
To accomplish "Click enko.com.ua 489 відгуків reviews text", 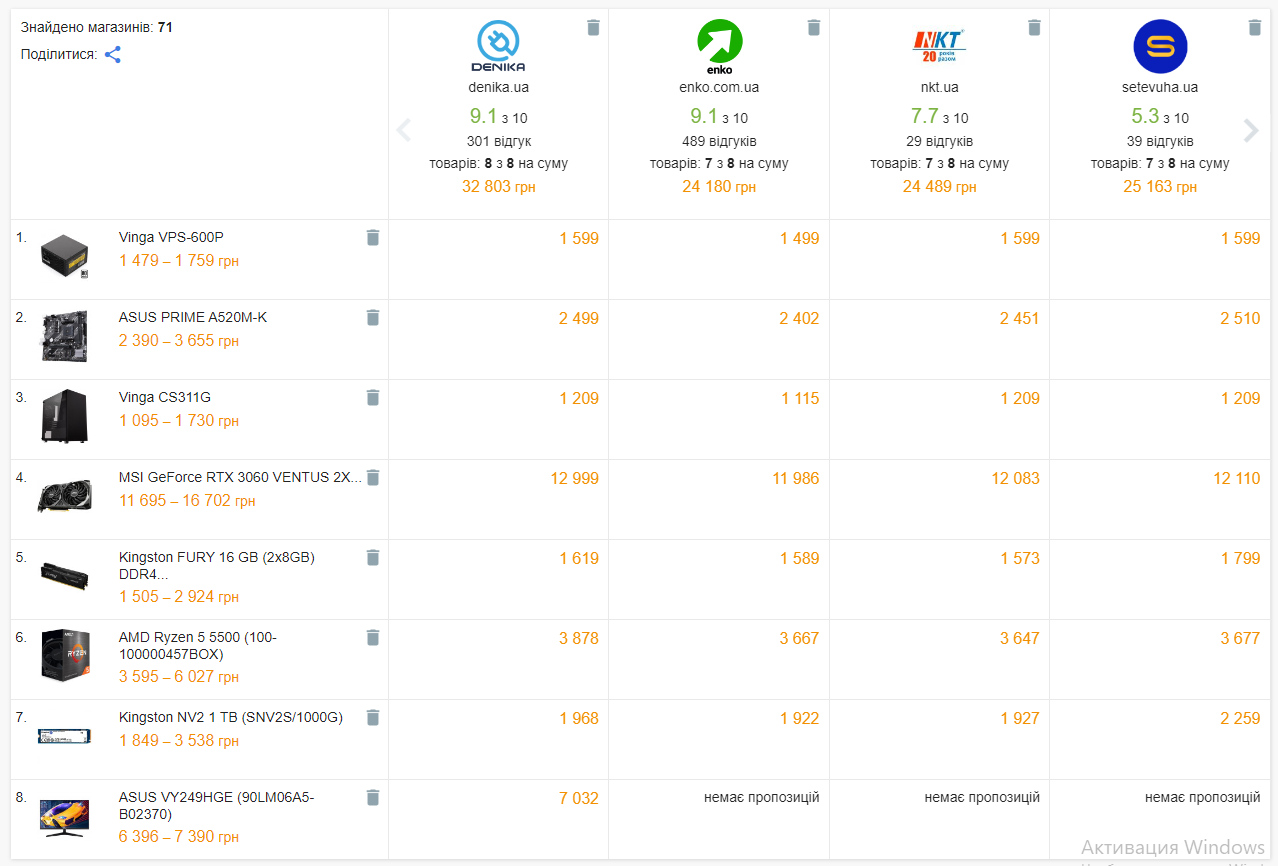I will pyautogui.click(x=719, y=141).
